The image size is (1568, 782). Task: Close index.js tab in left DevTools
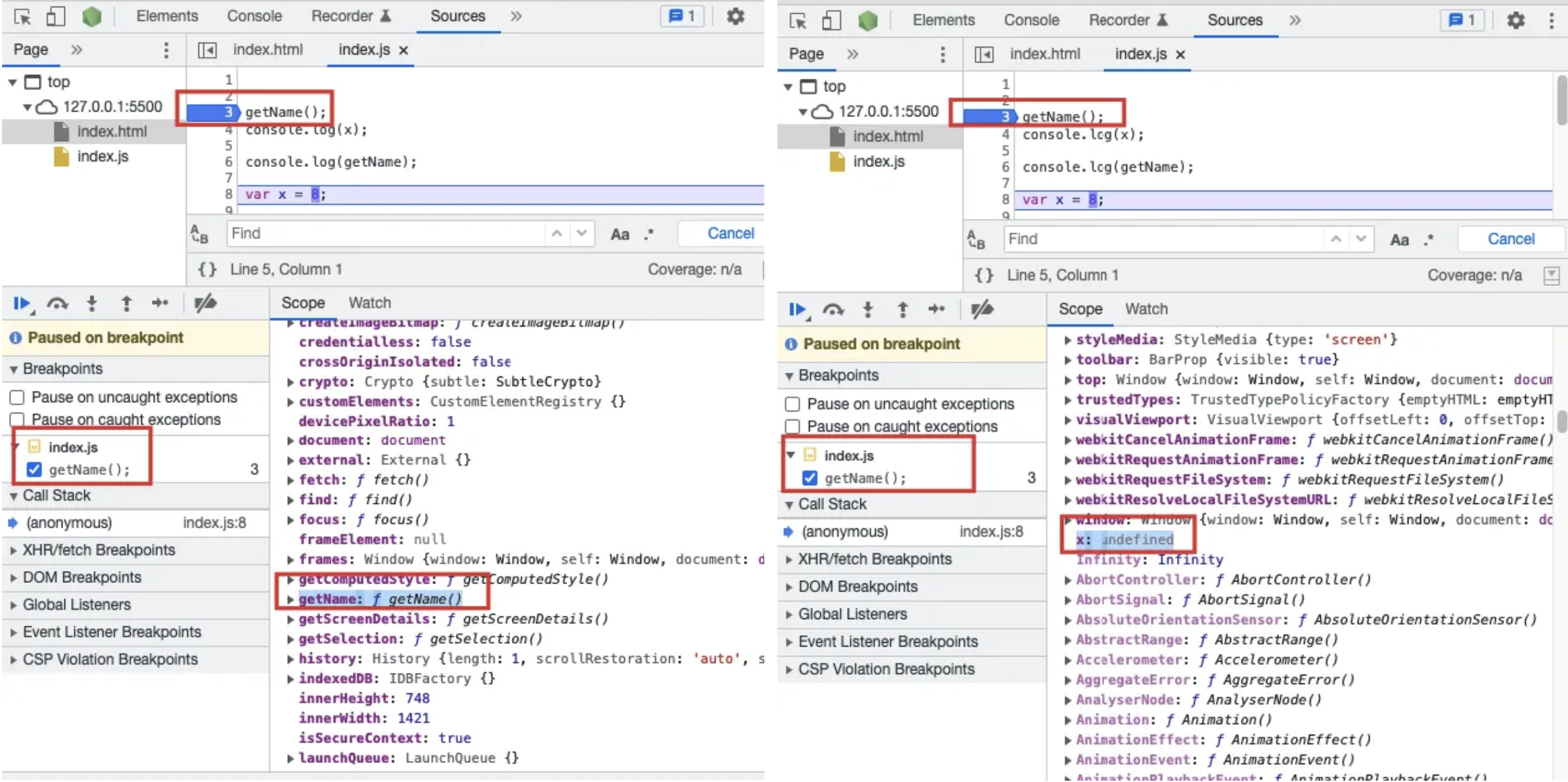point(404,50)
